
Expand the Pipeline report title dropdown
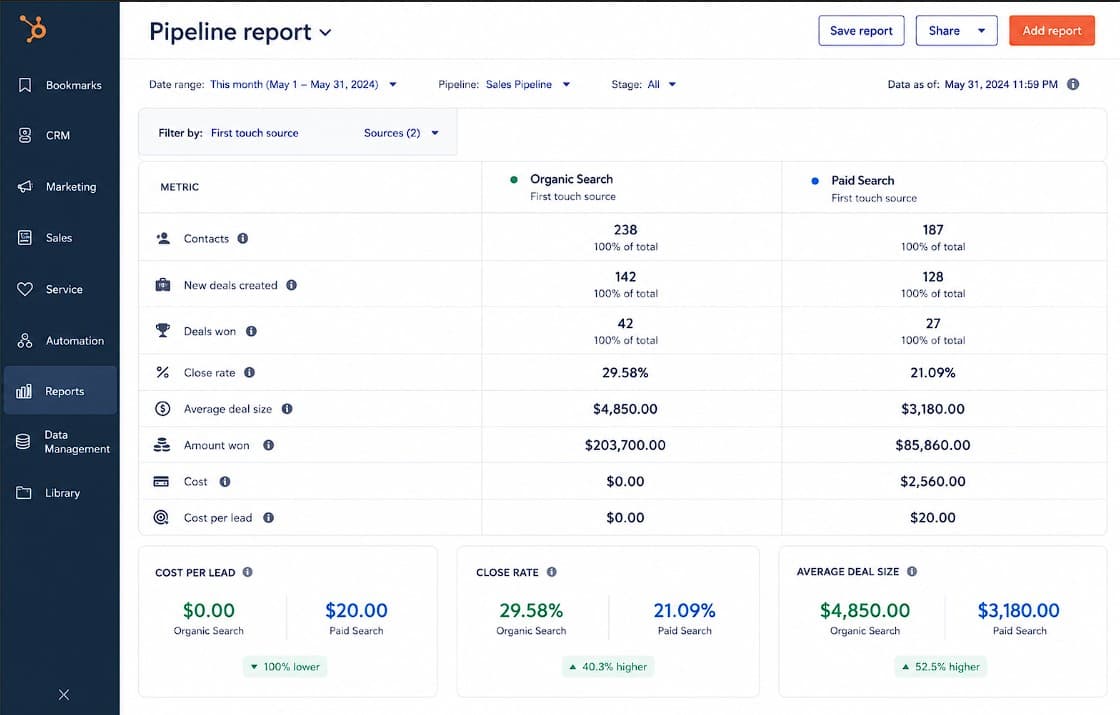(325, 33)
